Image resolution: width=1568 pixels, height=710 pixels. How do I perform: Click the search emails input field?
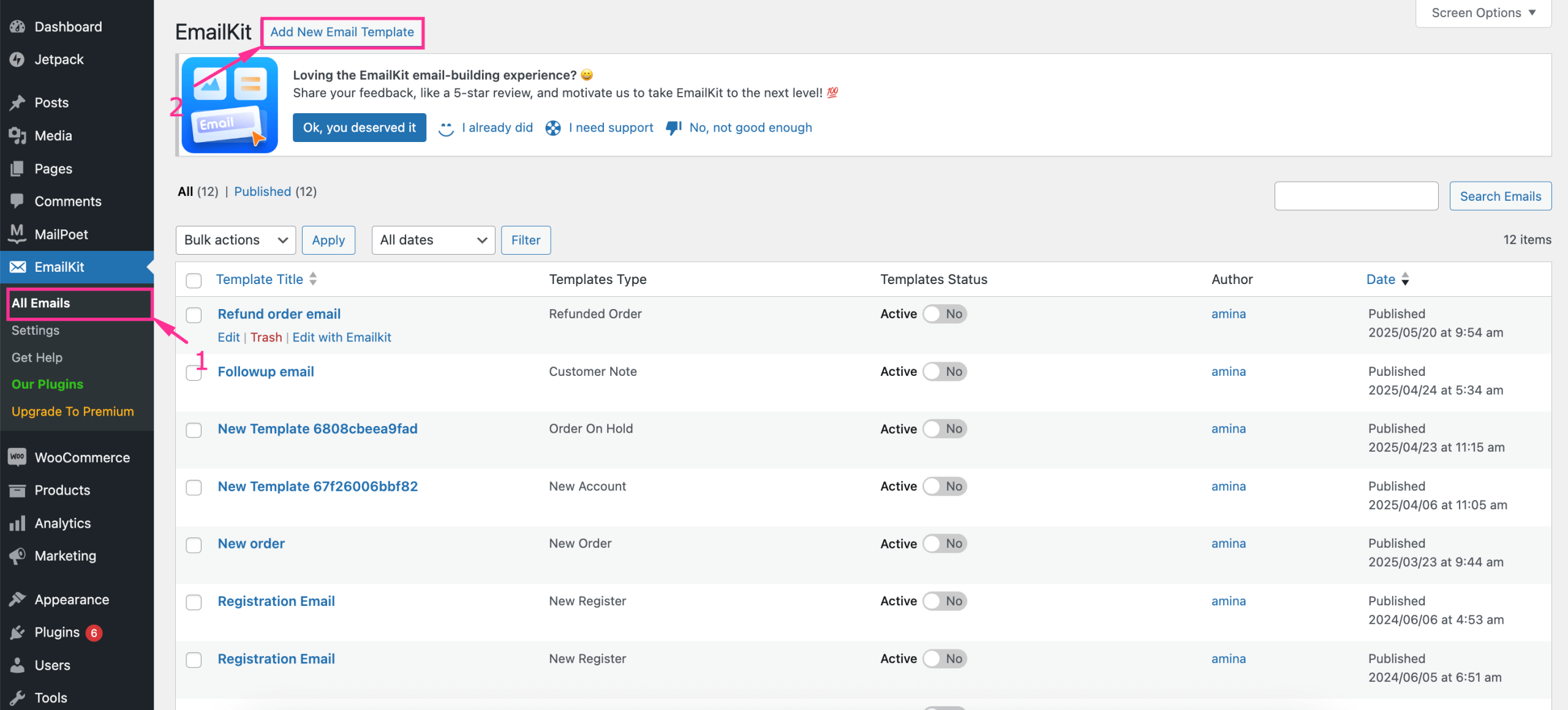(1356, 196)
